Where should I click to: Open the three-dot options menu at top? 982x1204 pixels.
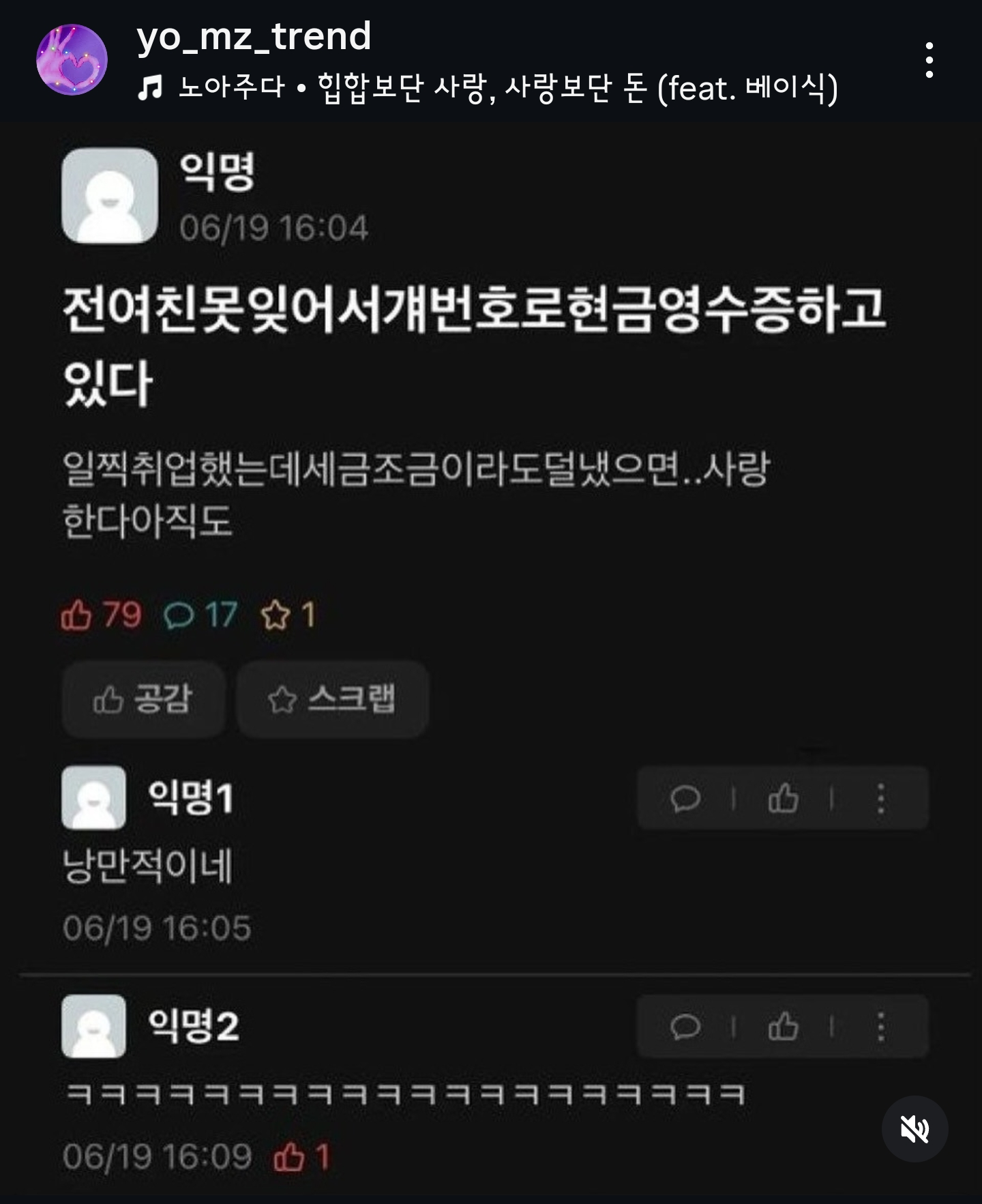[929, 60]
